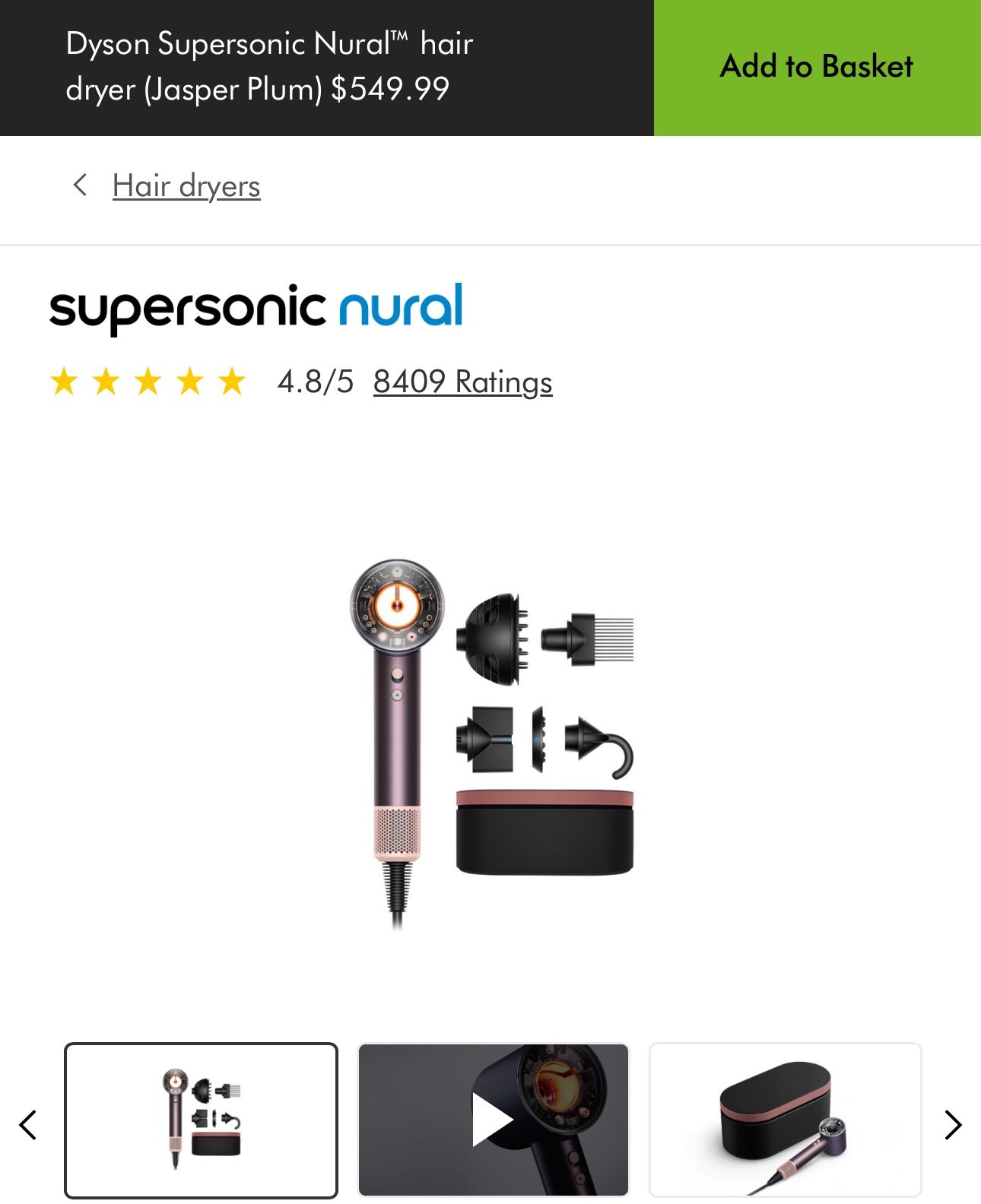981x1204 pixels.
Task: Click the 4.8/5 rating score
Action: click(x=316, y=382)
